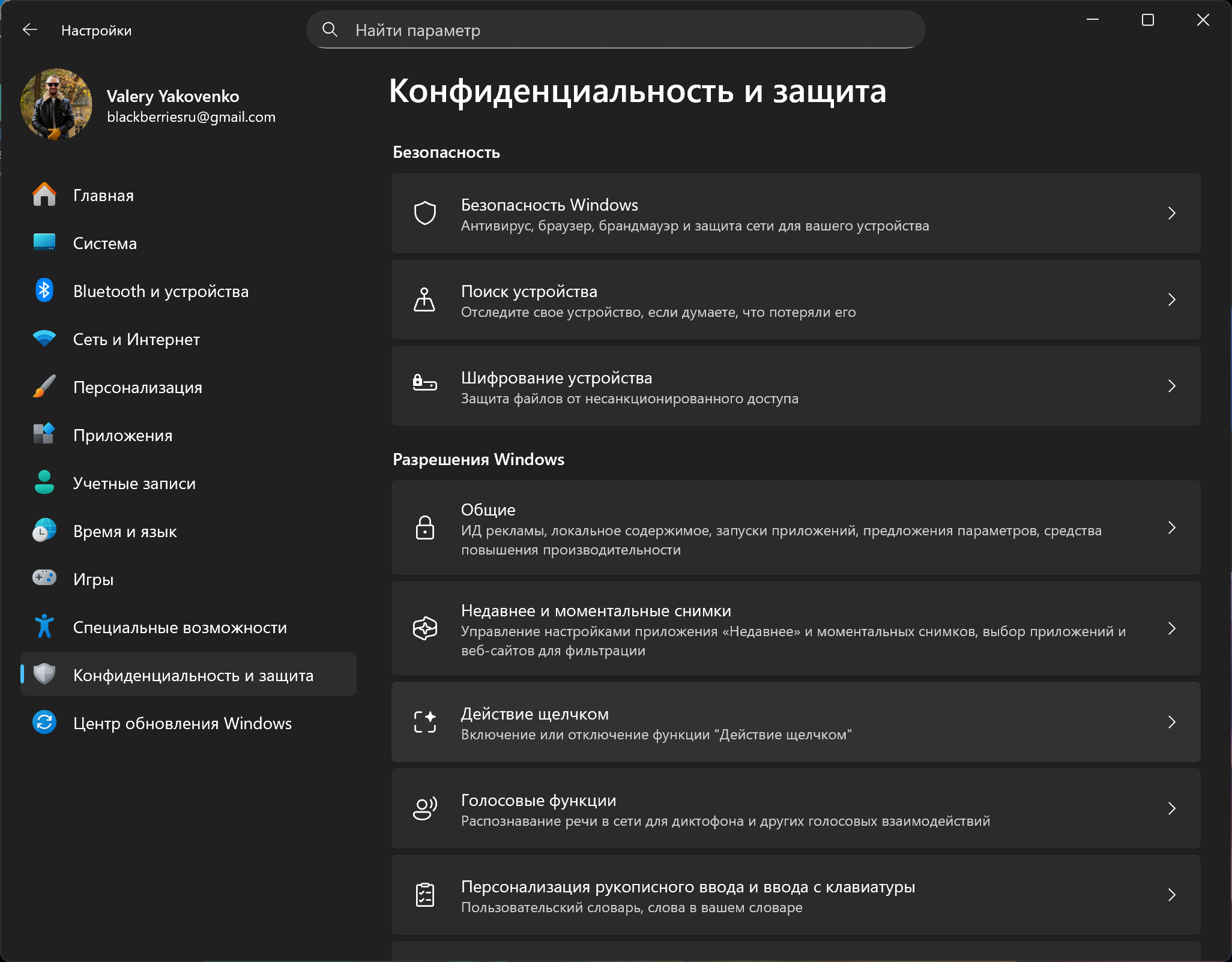Open Сеть и Интернет section
Image resolution: width=1232 pixels, height=962 pixels.
point(189,339)
